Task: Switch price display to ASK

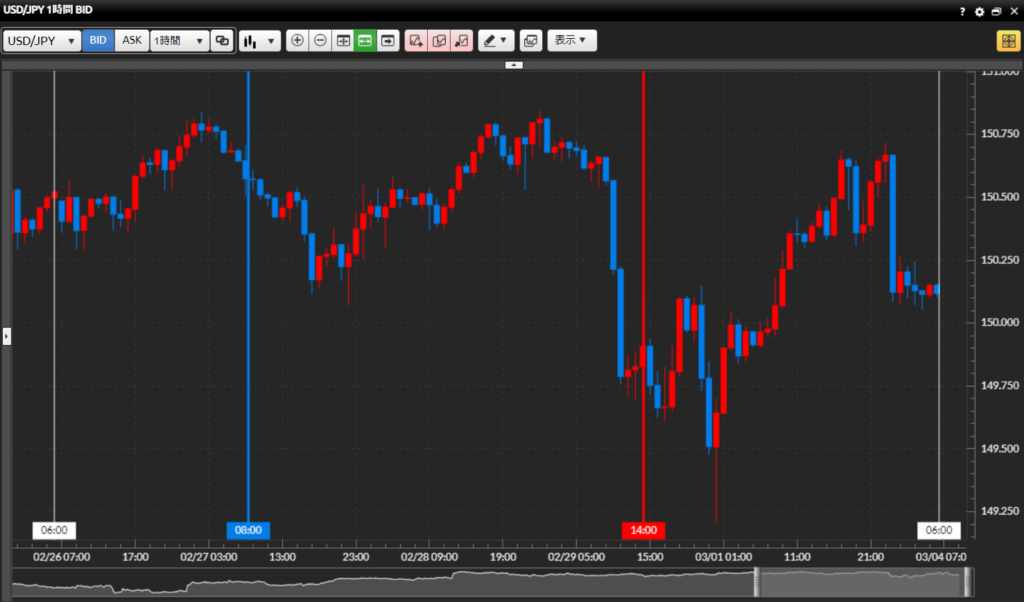Action: 132,41
